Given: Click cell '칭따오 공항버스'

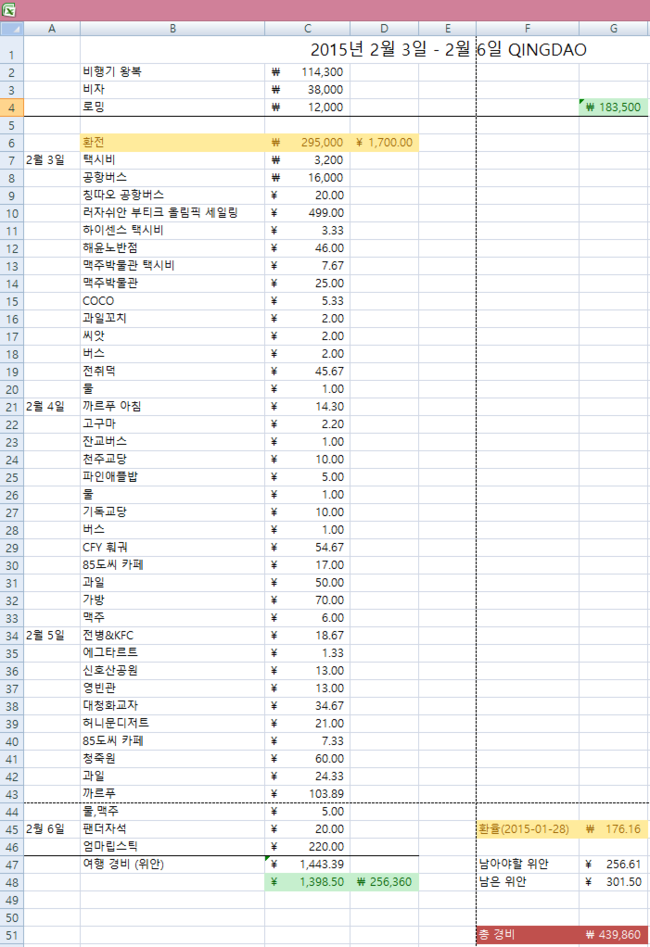Looking at the screenshot, I should (x=172, y=195).
